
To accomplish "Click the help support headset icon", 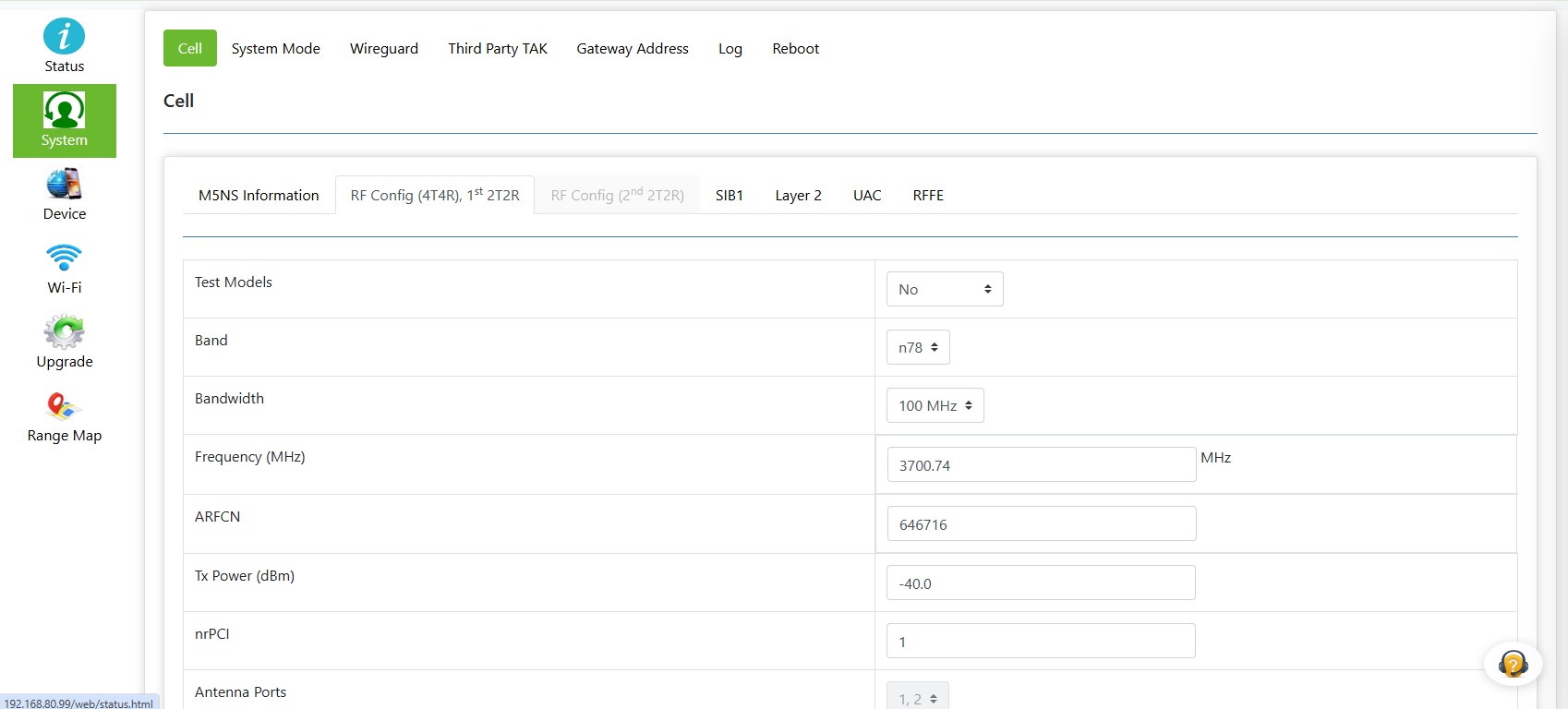I will coord(1513,664).
